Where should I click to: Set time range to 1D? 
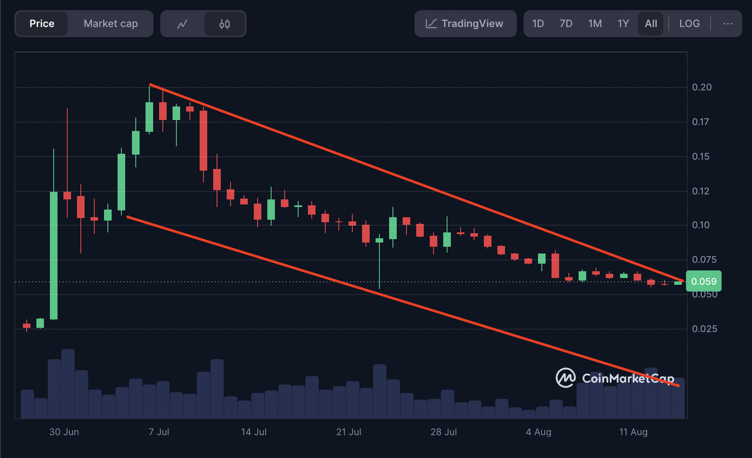538,24
